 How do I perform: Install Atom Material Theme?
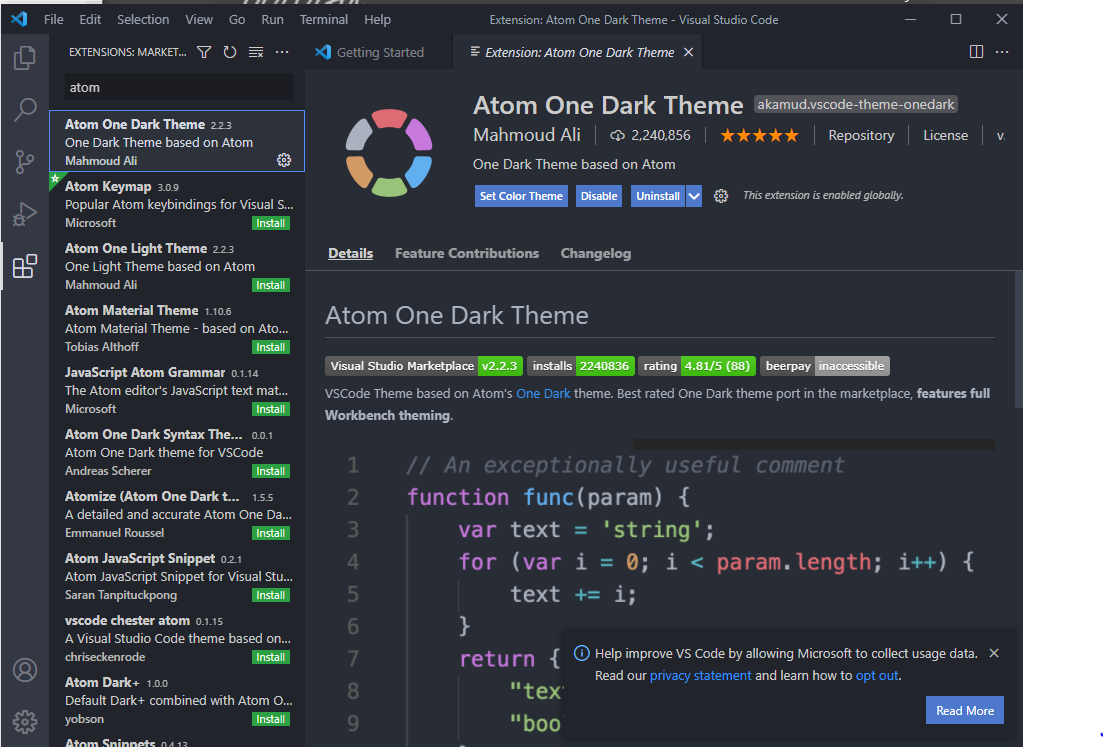point(271,347)
